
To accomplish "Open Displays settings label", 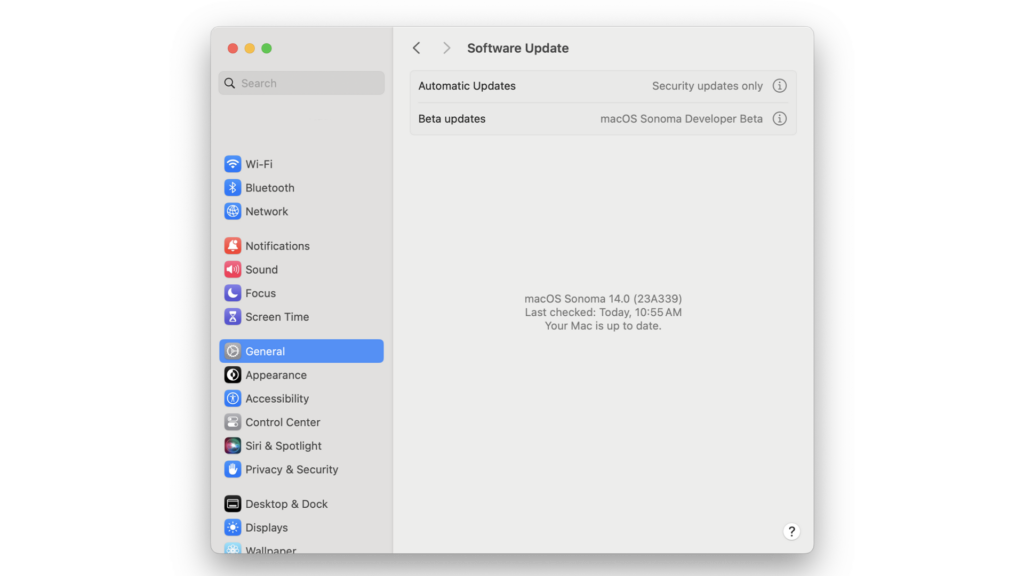I will [266, 527].
